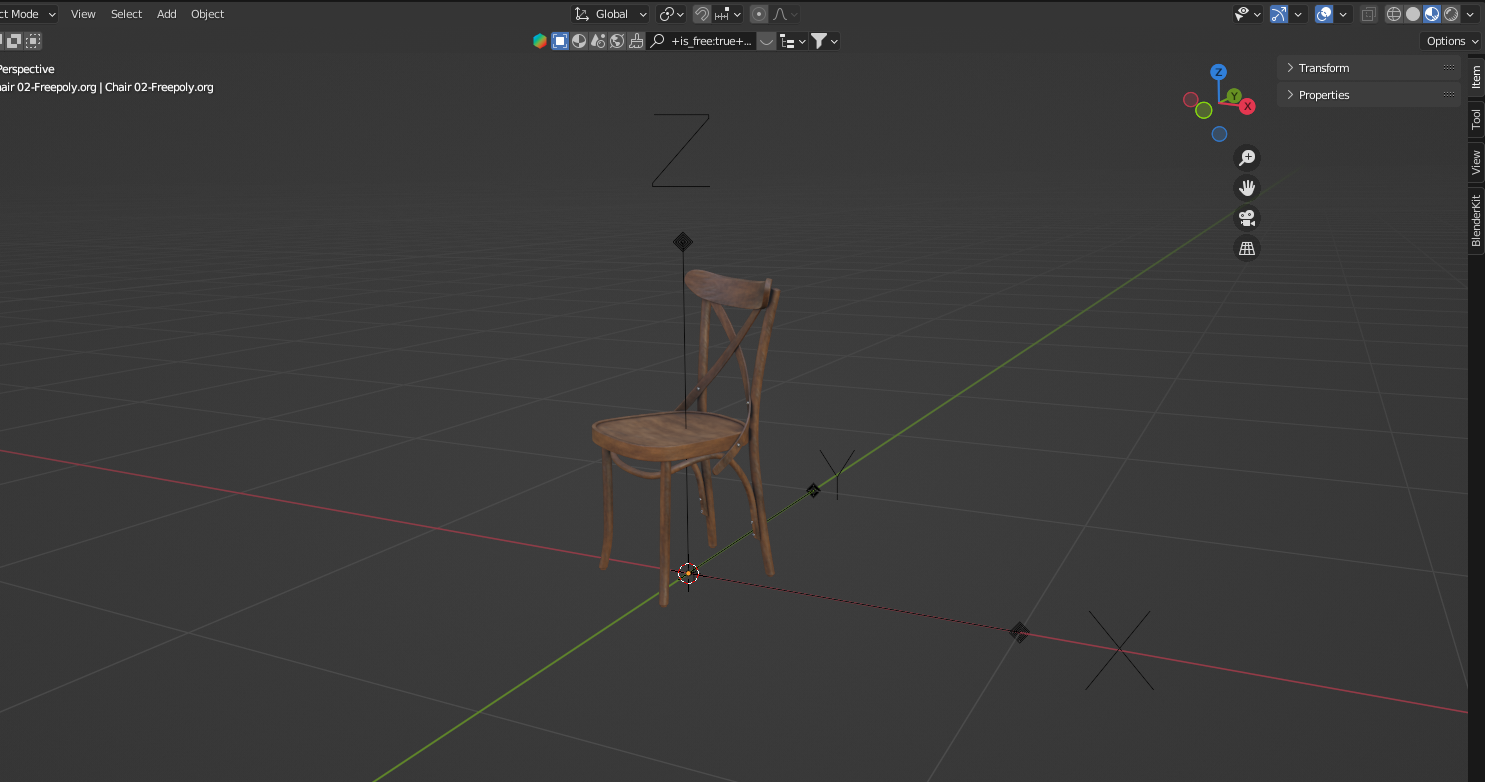
Task: Click the BlenderKit search field
Action: 701,41
